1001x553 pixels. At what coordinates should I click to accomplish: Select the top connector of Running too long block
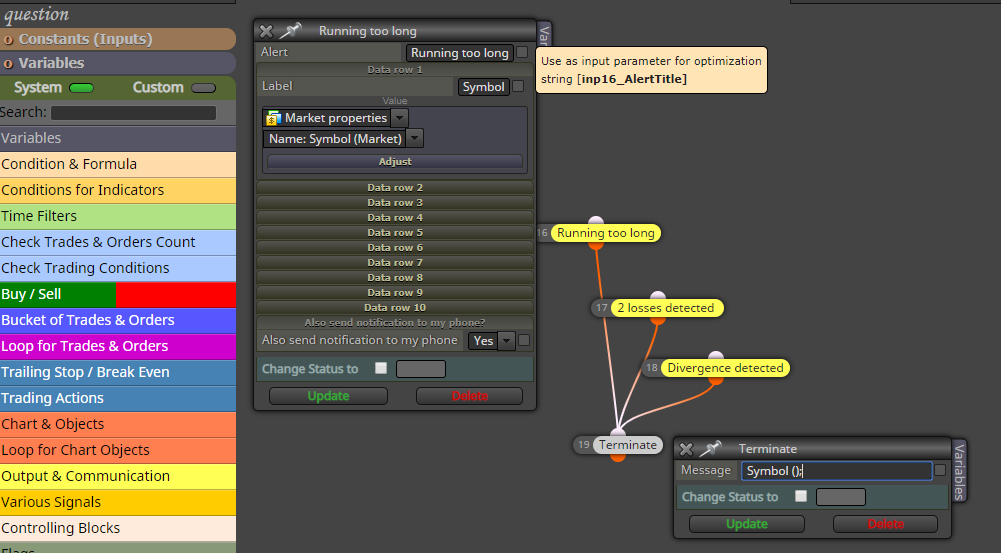point(596,221)
